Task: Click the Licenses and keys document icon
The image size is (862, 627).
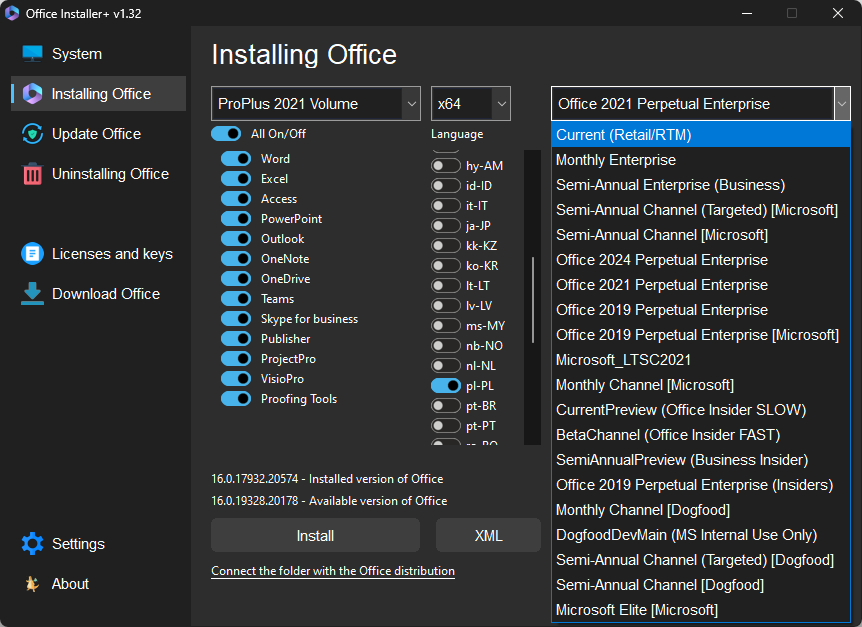Action: tap(32, 254)
